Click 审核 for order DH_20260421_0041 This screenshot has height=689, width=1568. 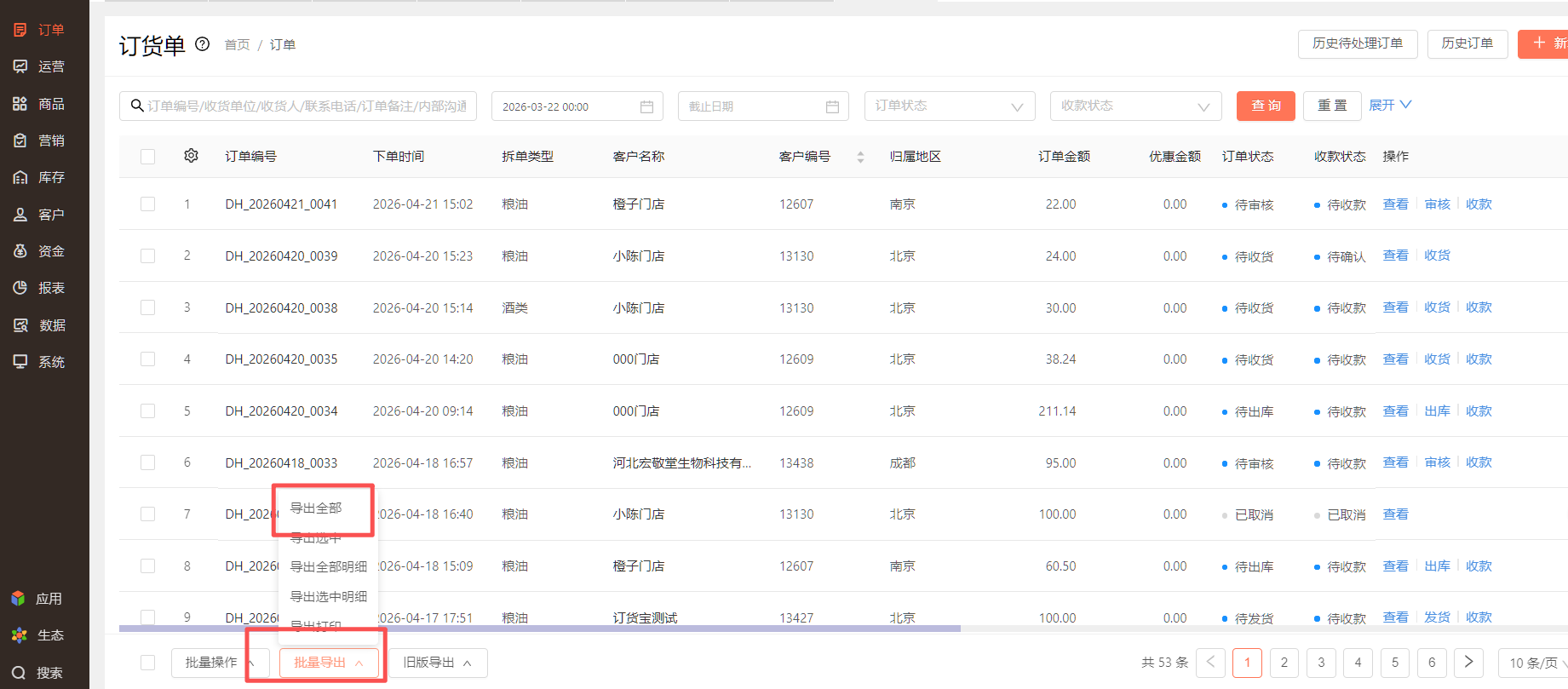click(1437, 204)
